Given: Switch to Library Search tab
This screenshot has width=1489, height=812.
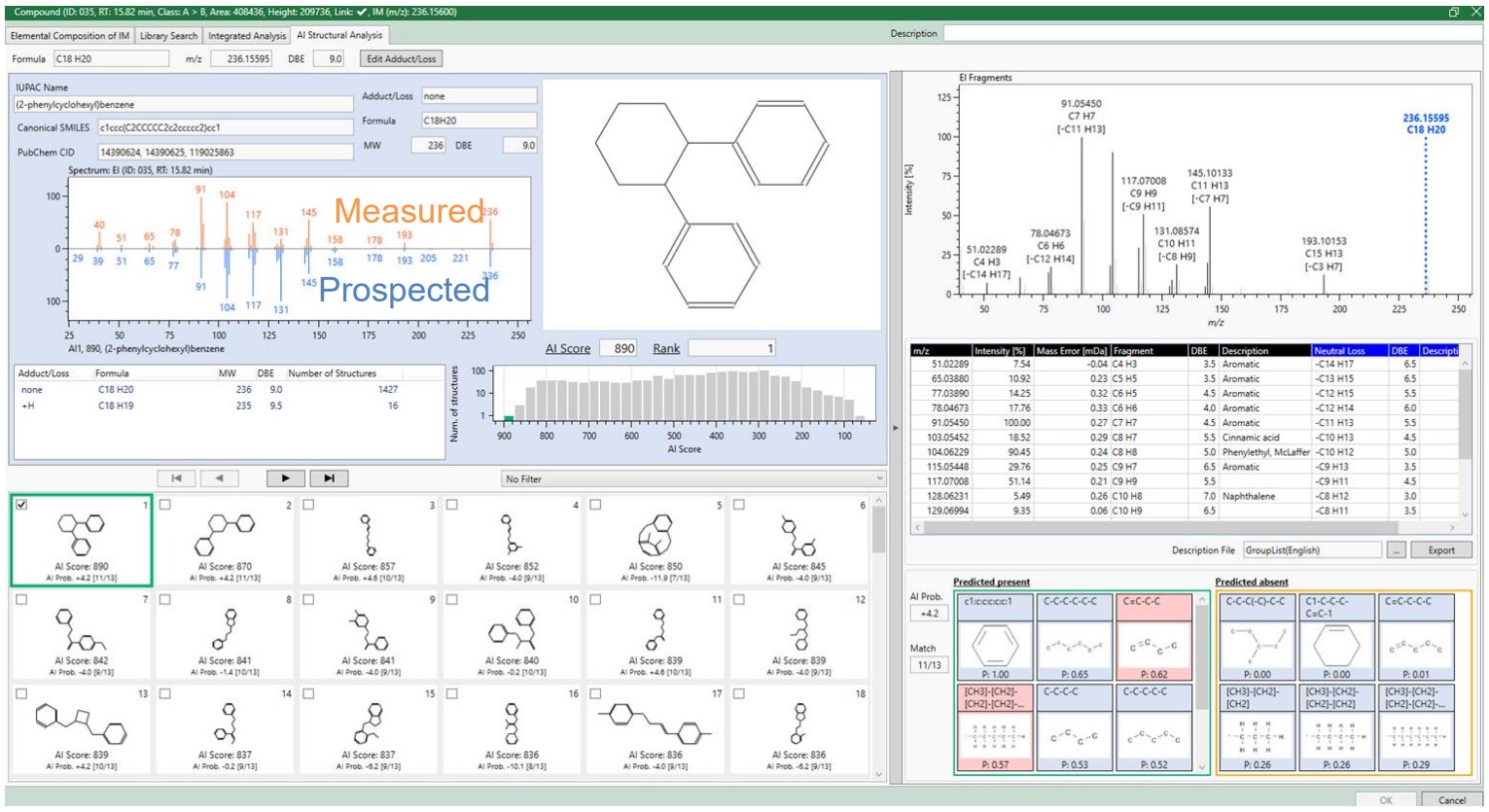Looking at the screenshot, I should pos(168,36).
